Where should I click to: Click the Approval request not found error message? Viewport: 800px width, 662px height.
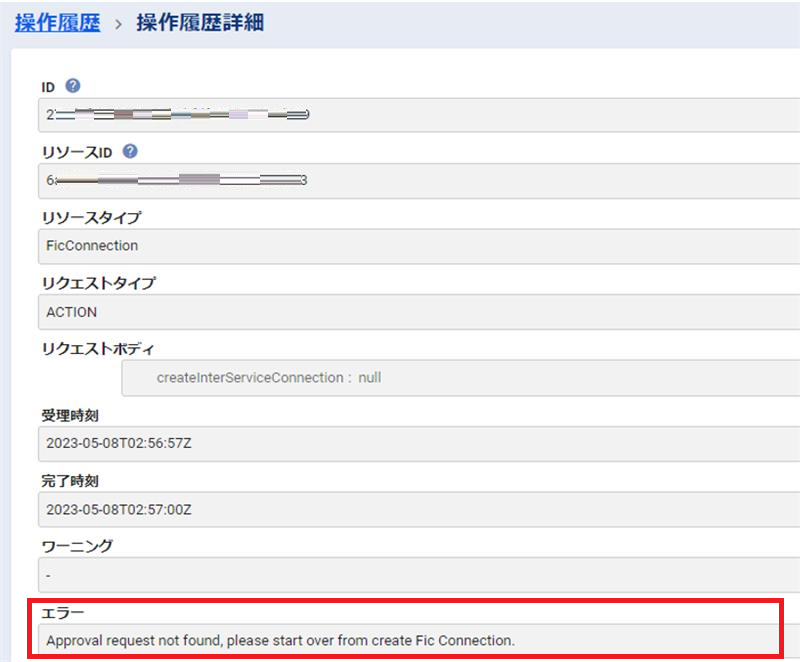pyautogui.click(x=281, y=641)
